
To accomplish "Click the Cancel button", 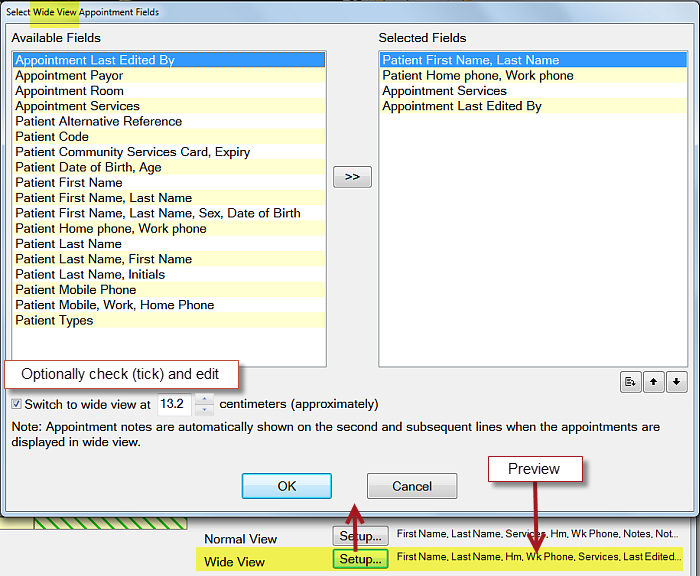I will pos(412,486).
